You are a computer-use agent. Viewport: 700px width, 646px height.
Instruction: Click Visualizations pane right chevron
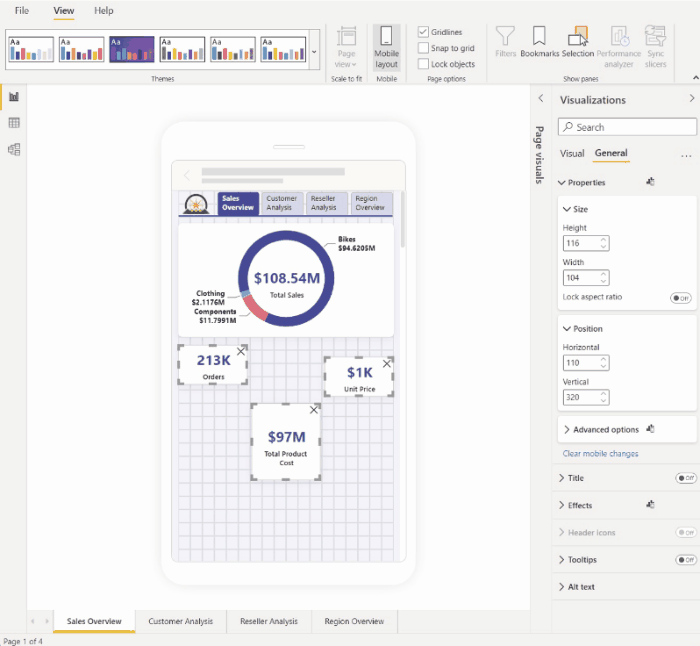pos(692,98)
